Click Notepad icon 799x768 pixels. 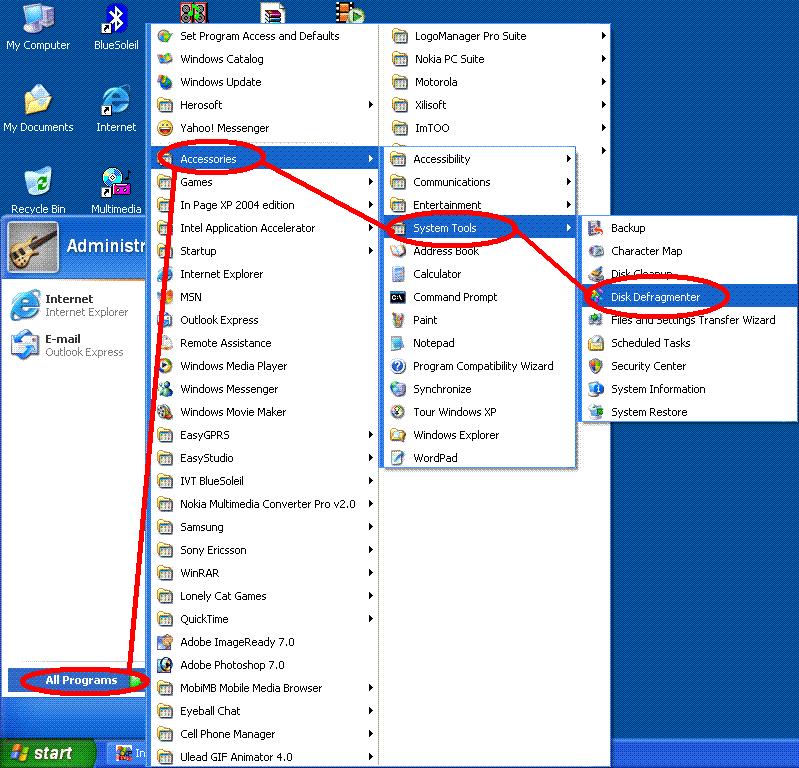(398, 343)
